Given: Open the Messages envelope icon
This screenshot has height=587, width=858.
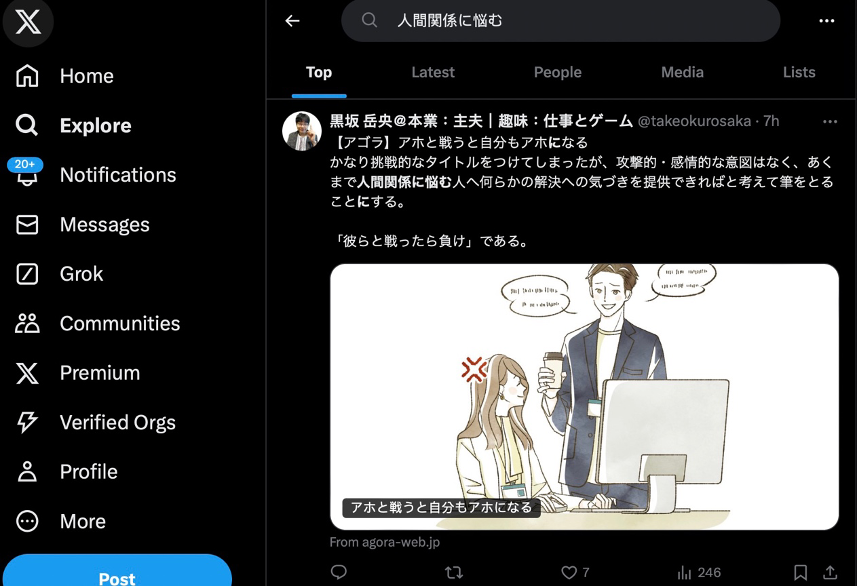Looking at the screenshot, I should click(27, 225).
